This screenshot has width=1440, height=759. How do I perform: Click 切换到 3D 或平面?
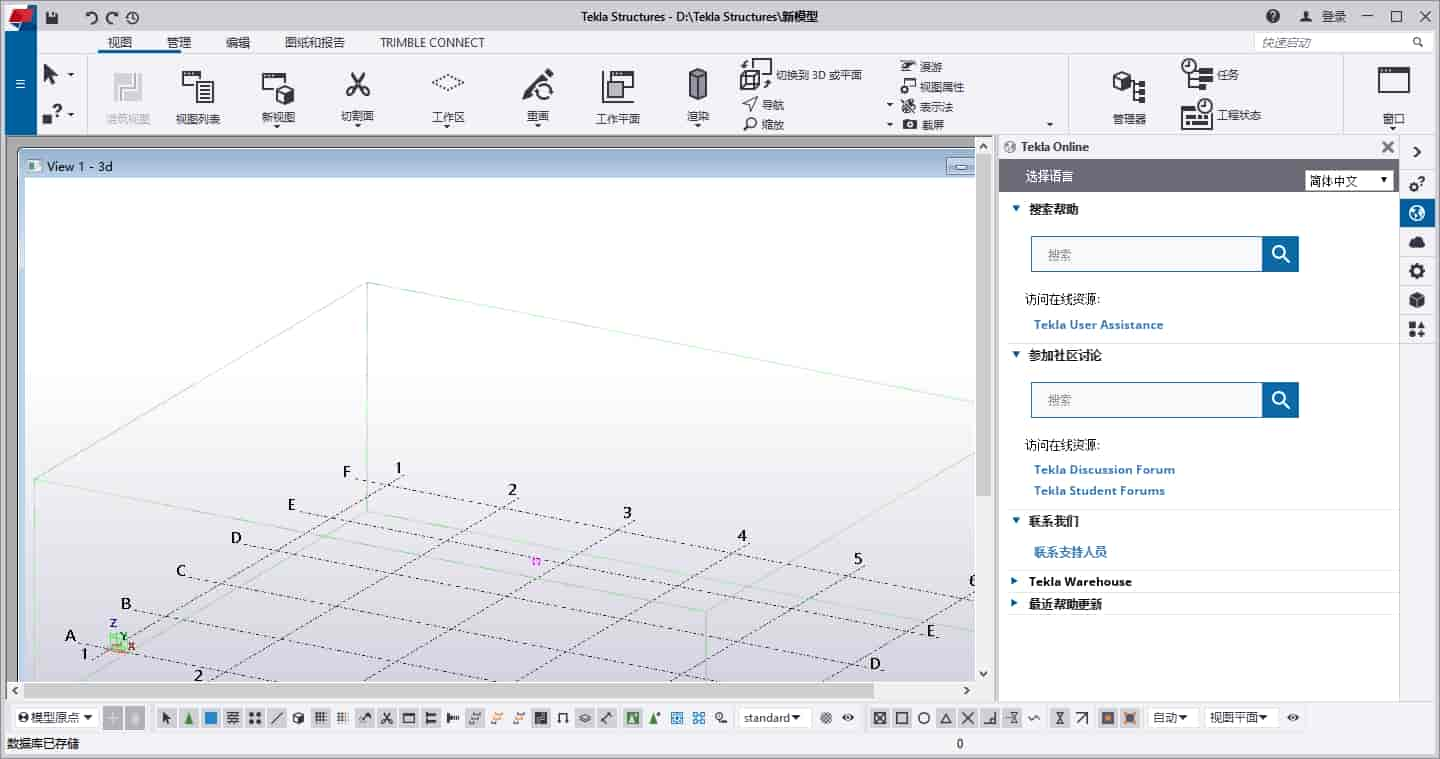(801, 74)
